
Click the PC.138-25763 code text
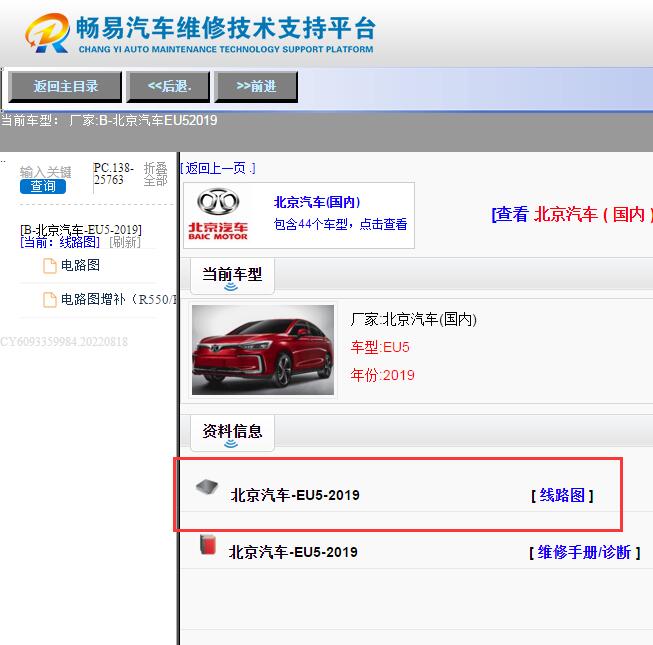coord(113,174)
